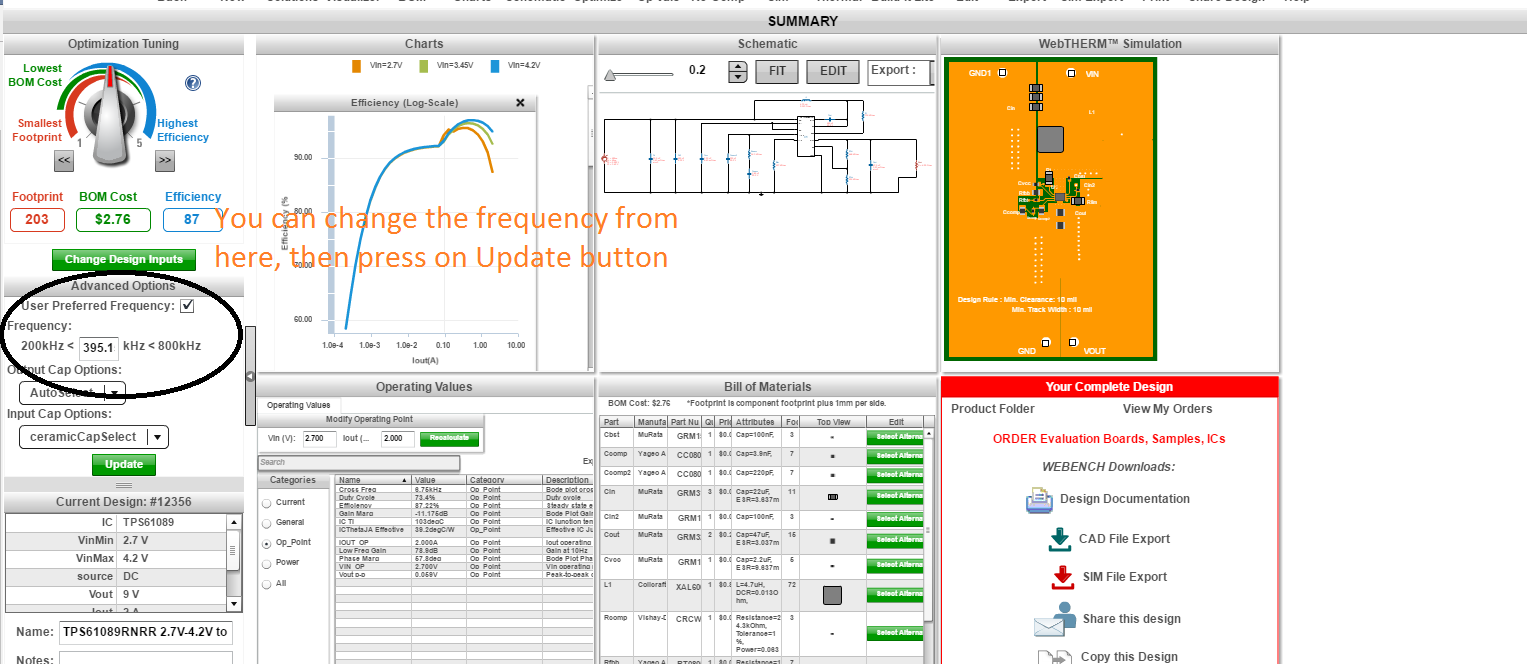Click the FIT schematic button

coord(775,71)
